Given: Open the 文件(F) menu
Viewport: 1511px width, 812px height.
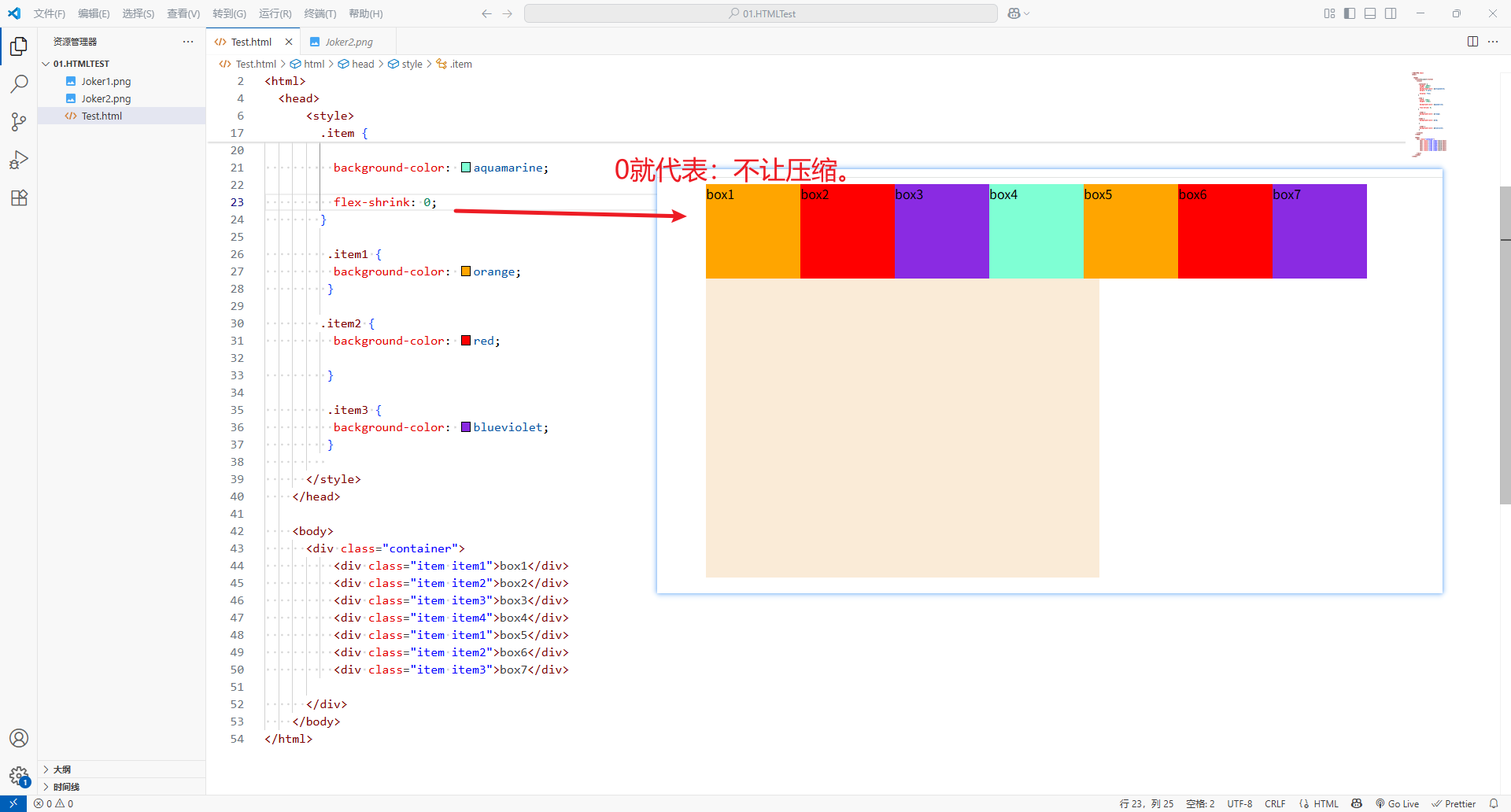Looking at the screenshot, I should (x=50, y=13).
